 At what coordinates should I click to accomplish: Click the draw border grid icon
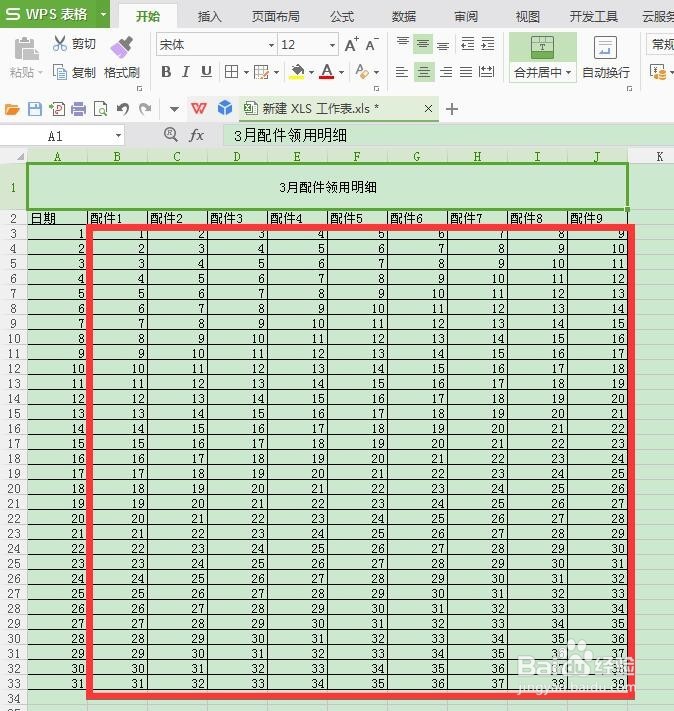[x=262, y=72]
